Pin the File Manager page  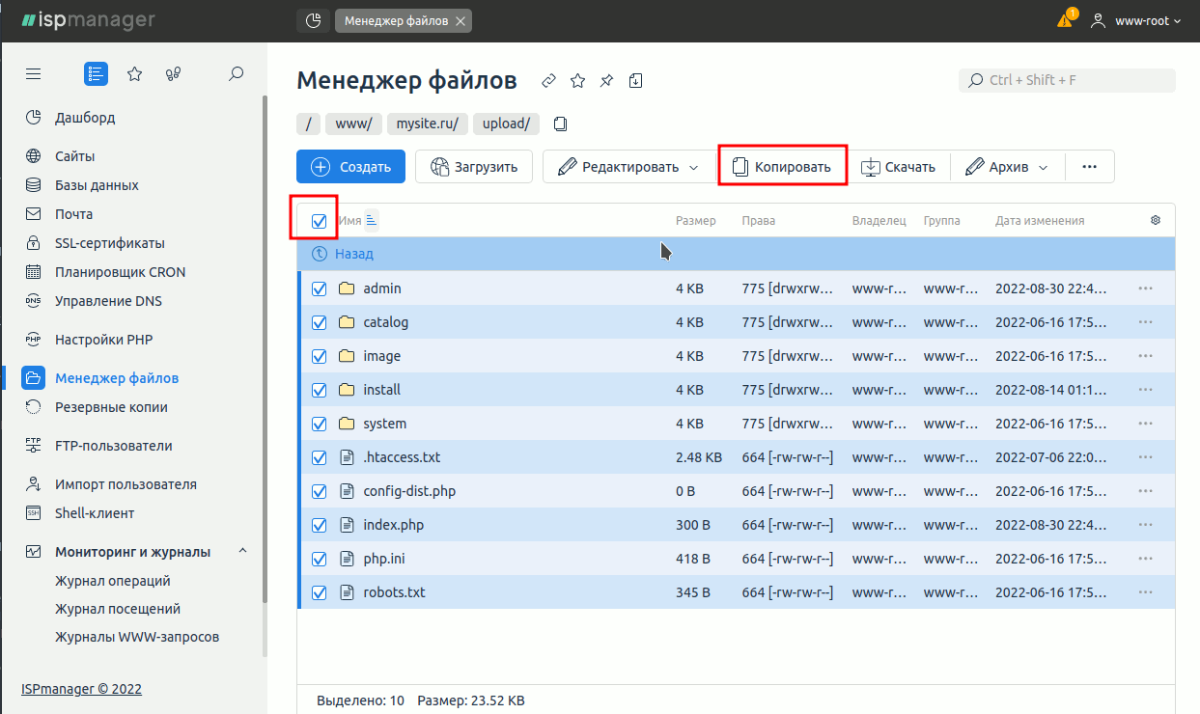606,81
